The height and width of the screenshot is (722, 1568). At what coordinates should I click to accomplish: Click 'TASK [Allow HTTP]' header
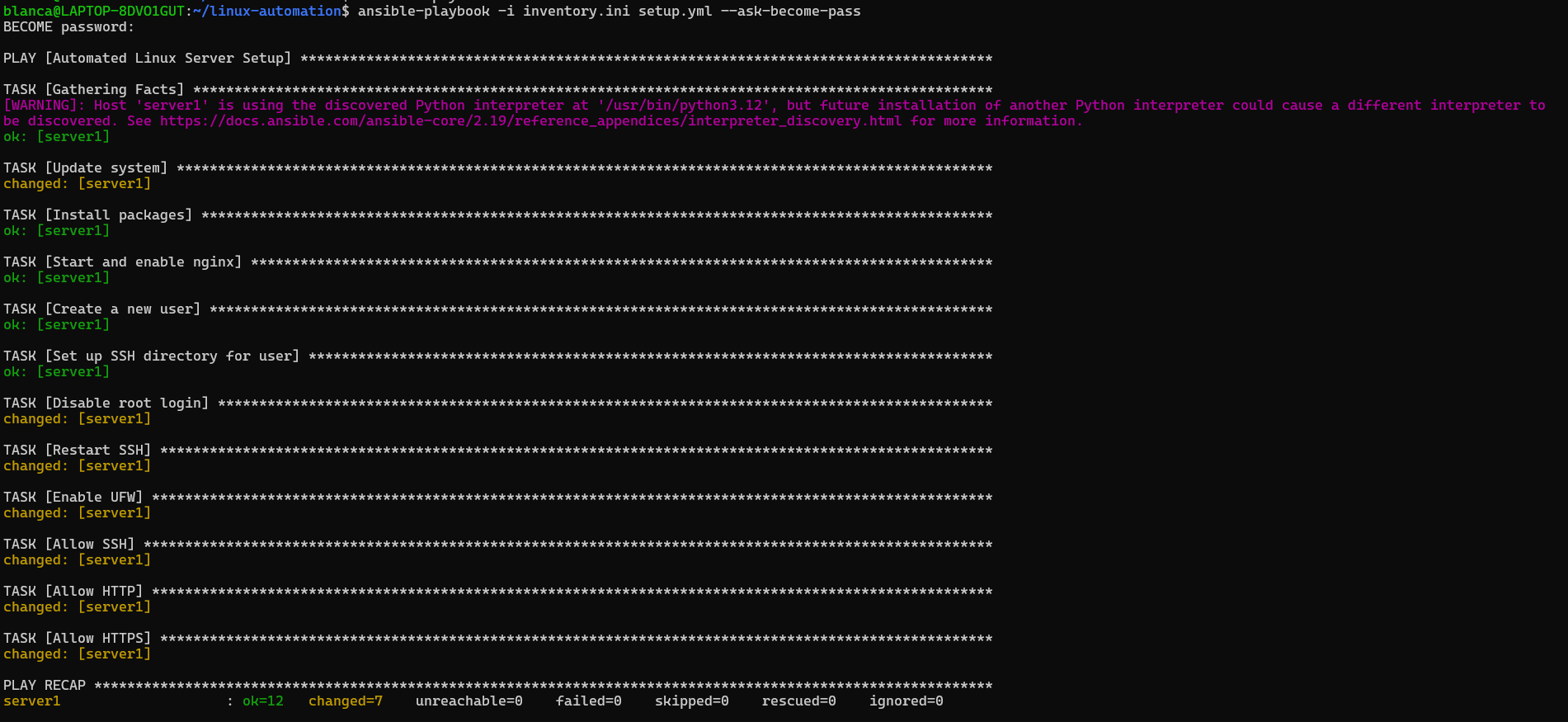73,592
